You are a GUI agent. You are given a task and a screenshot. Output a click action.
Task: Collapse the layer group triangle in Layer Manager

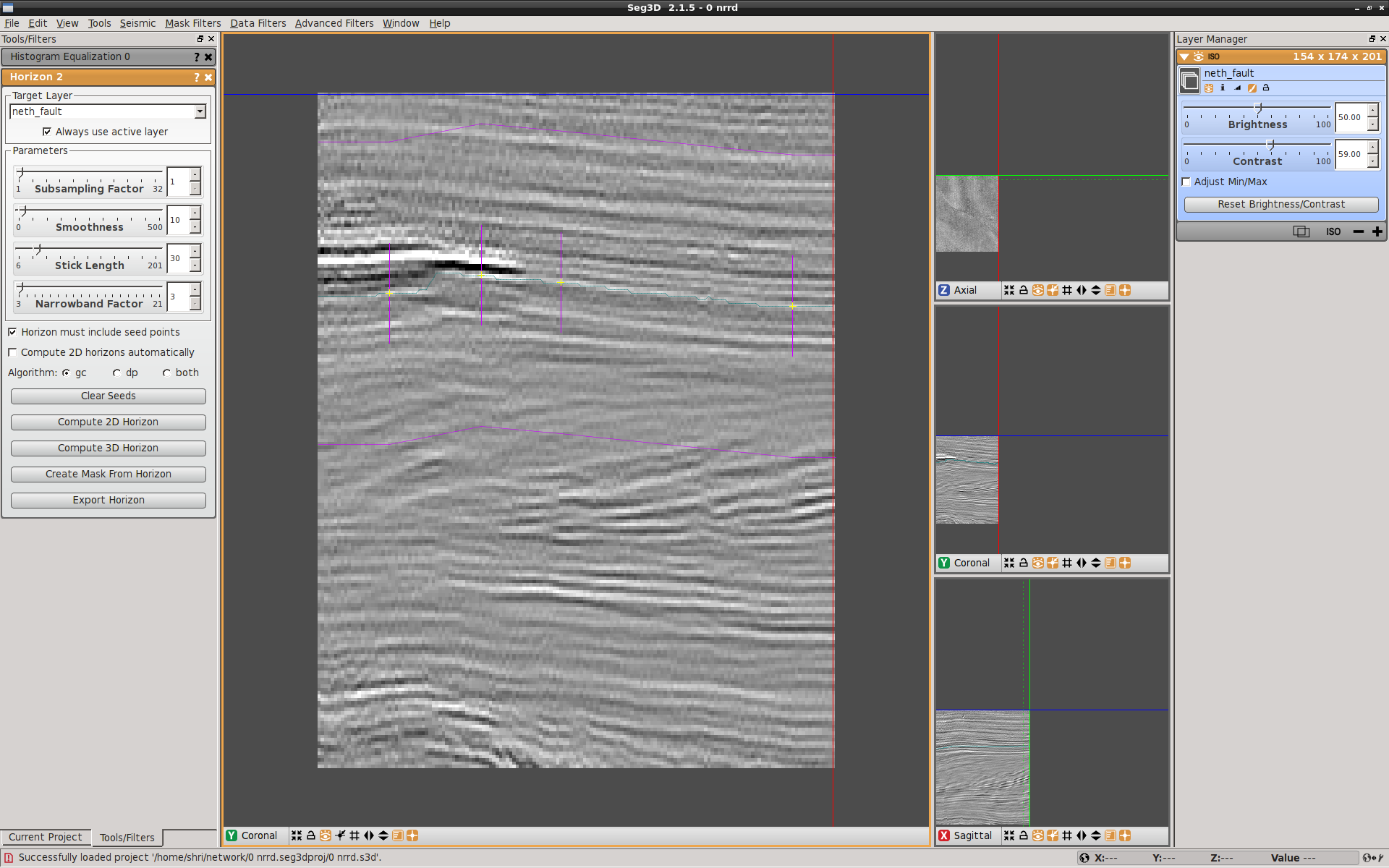tap(1184, 56)
